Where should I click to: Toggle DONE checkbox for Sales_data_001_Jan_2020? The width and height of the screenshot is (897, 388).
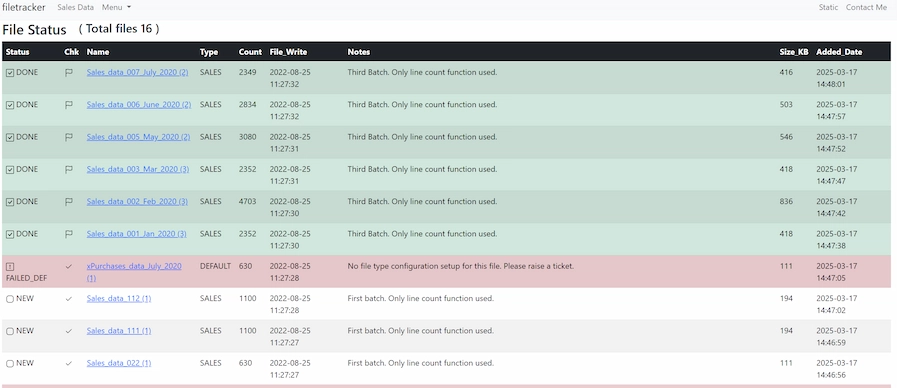[10, 235]
